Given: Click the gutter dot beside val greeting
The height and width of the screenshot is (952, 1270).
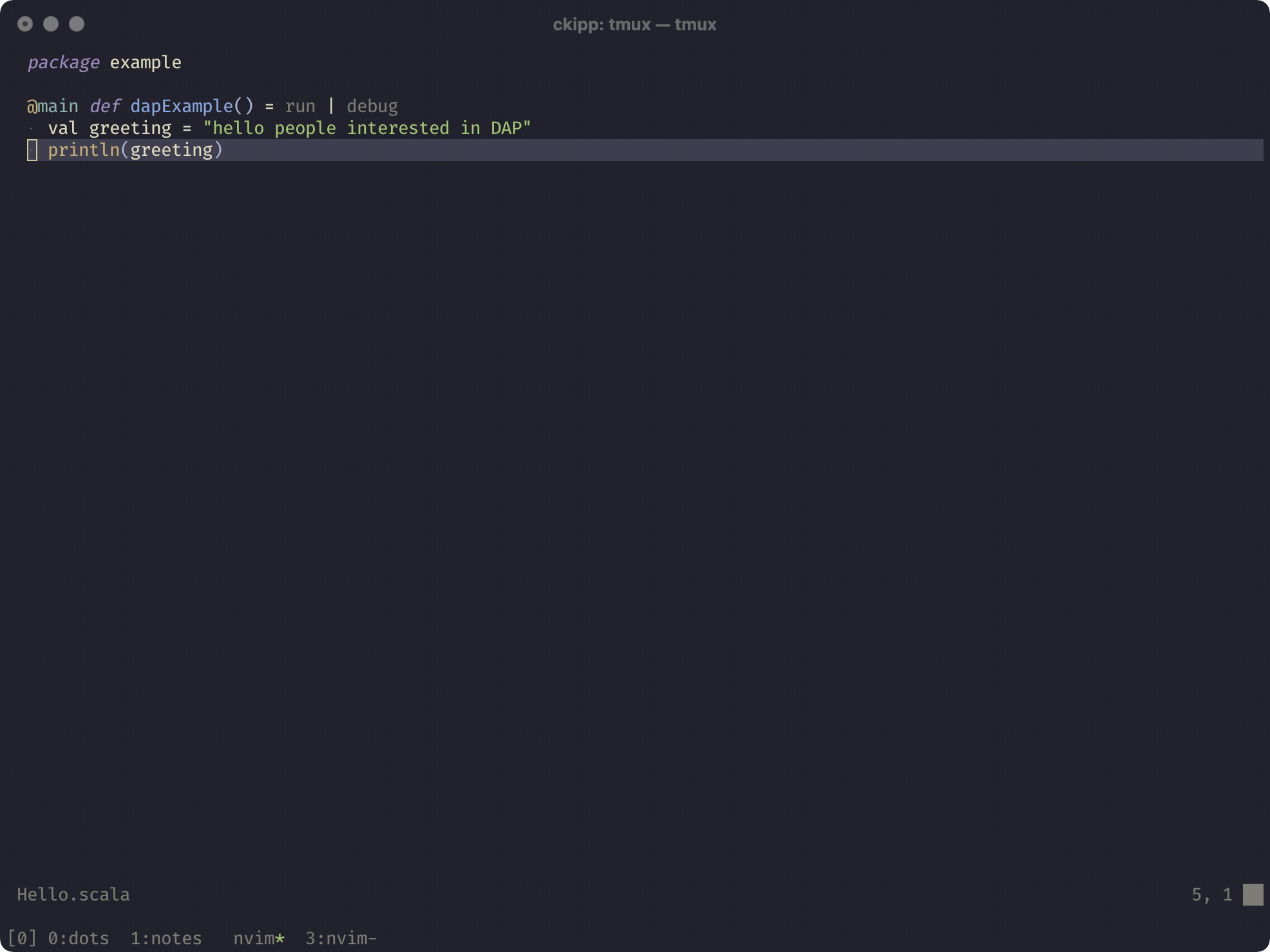Looking at the screenshot, I should [31, 128].
